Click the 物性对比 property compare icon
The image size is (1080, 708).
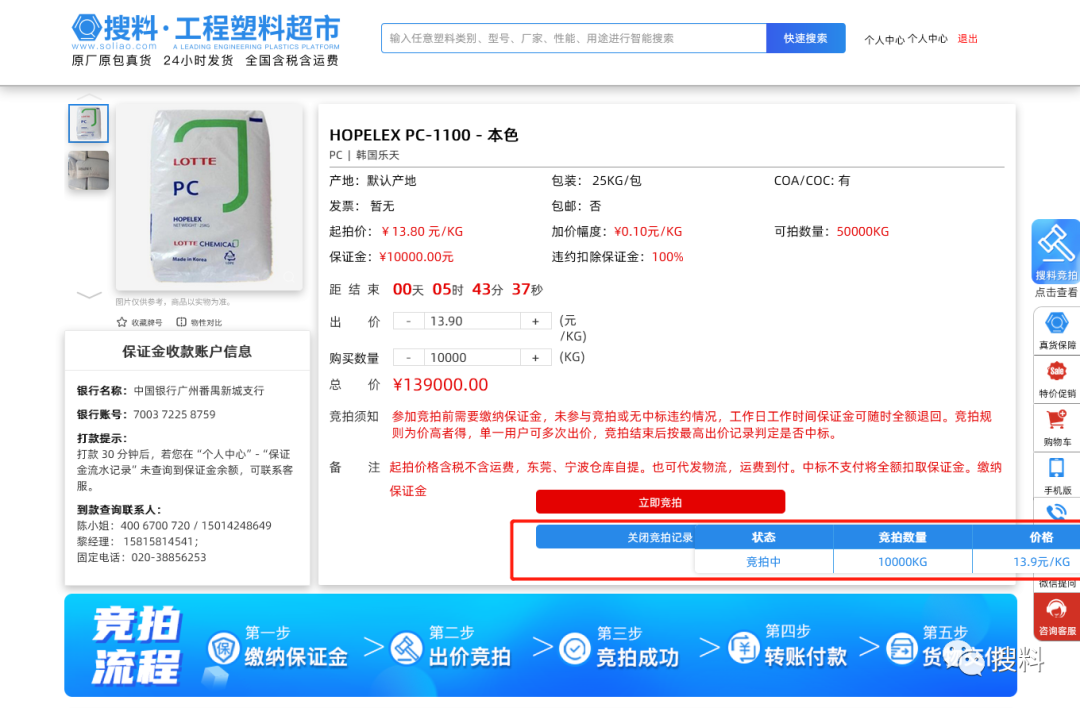(x=182, y=322)
